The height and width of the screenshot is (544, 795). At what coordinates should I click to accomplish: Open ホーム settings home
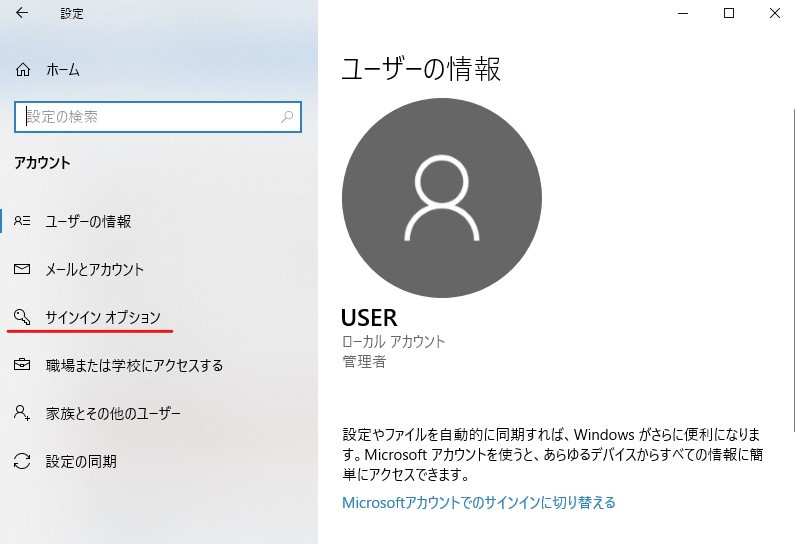click(63, 69)
